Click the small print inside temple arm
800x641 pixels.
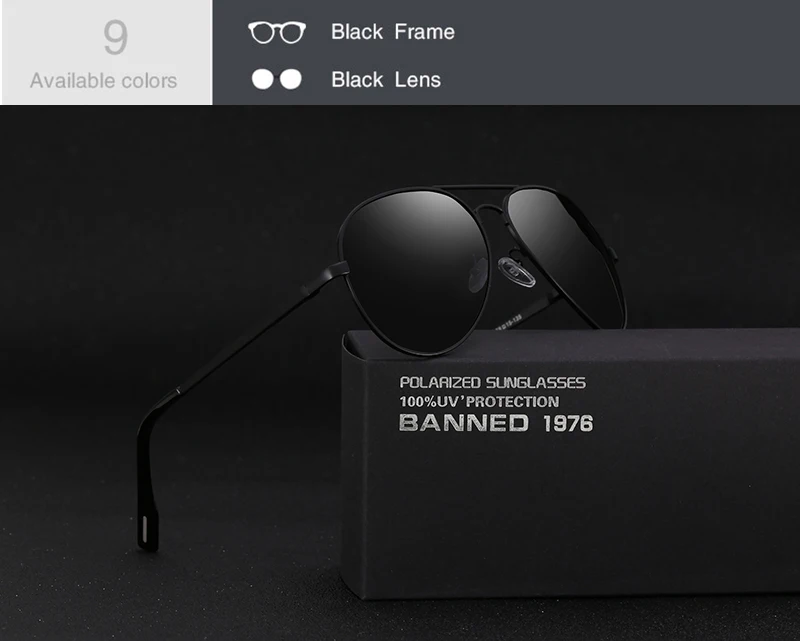(x=508, y=324)
